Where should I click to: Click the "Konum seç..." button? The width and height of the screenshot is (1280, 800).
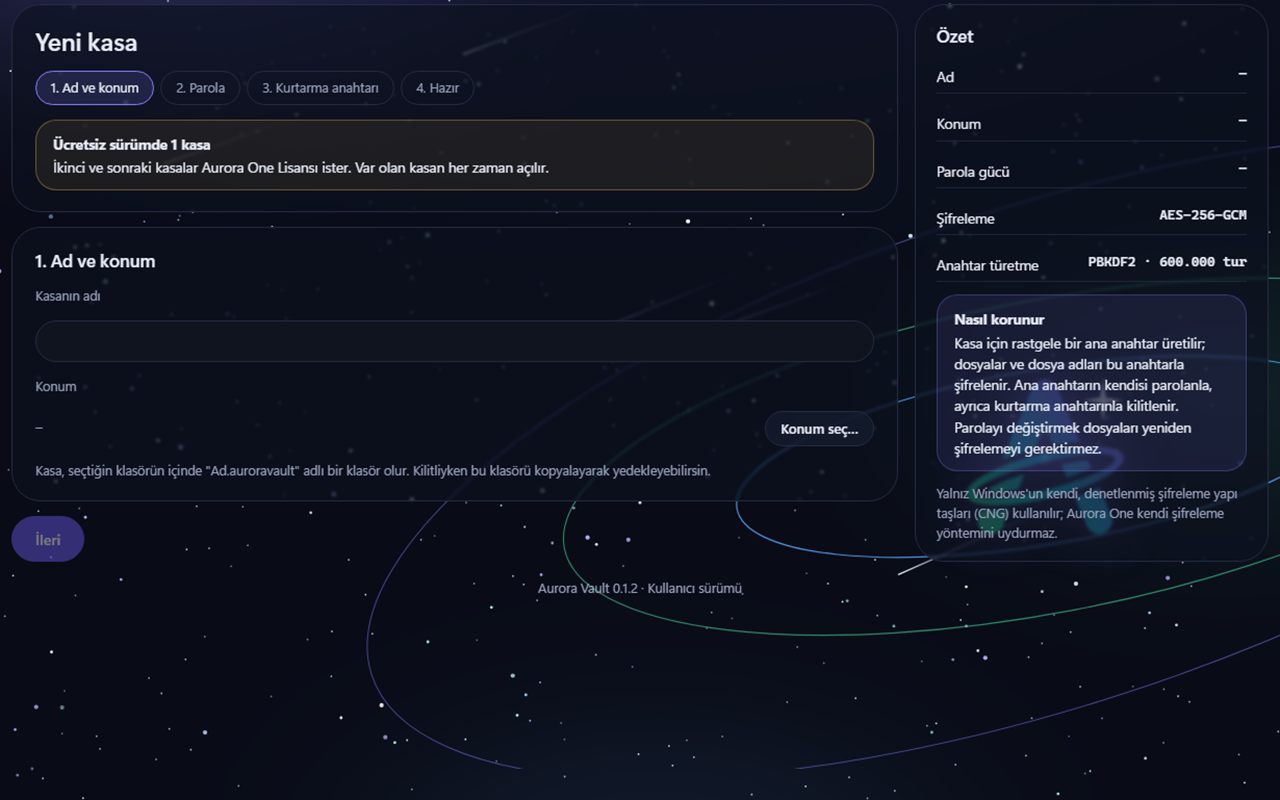pyautogui.click(x=819, y=429)
